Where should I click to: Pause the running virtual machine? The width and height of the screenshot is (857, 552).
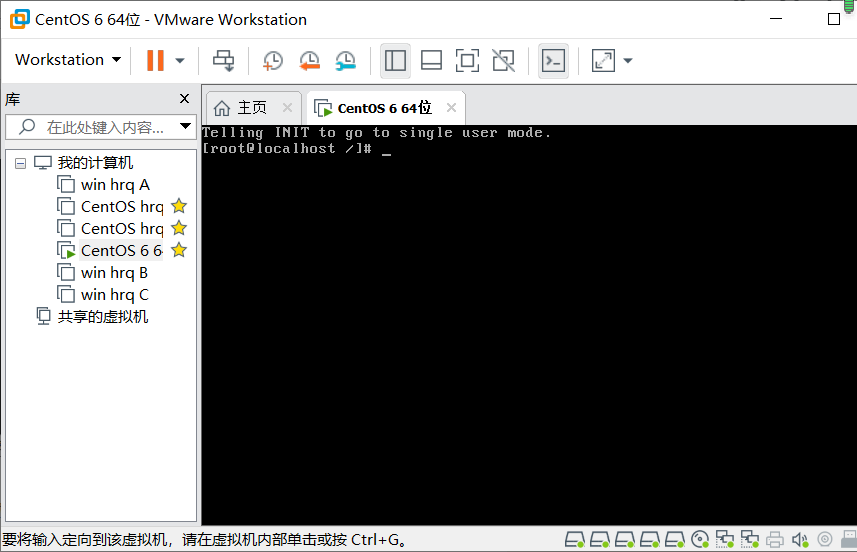155,60
